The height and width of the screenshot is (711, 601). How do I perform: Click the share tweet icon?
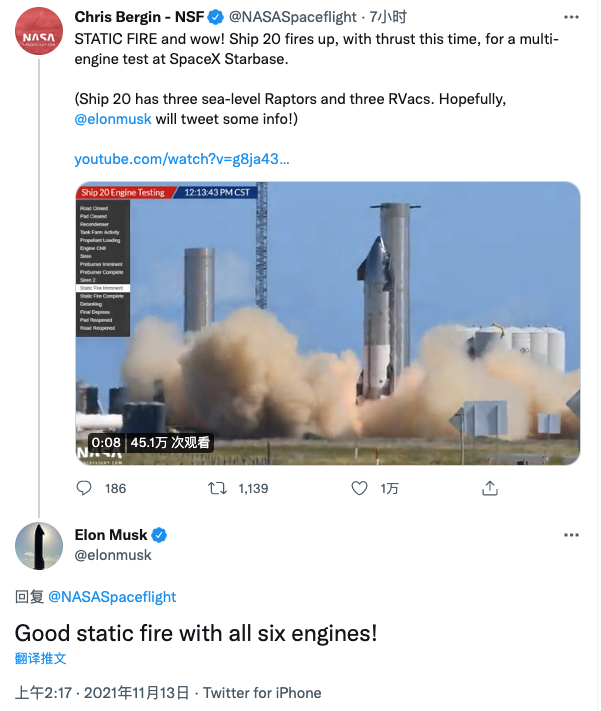490,488
